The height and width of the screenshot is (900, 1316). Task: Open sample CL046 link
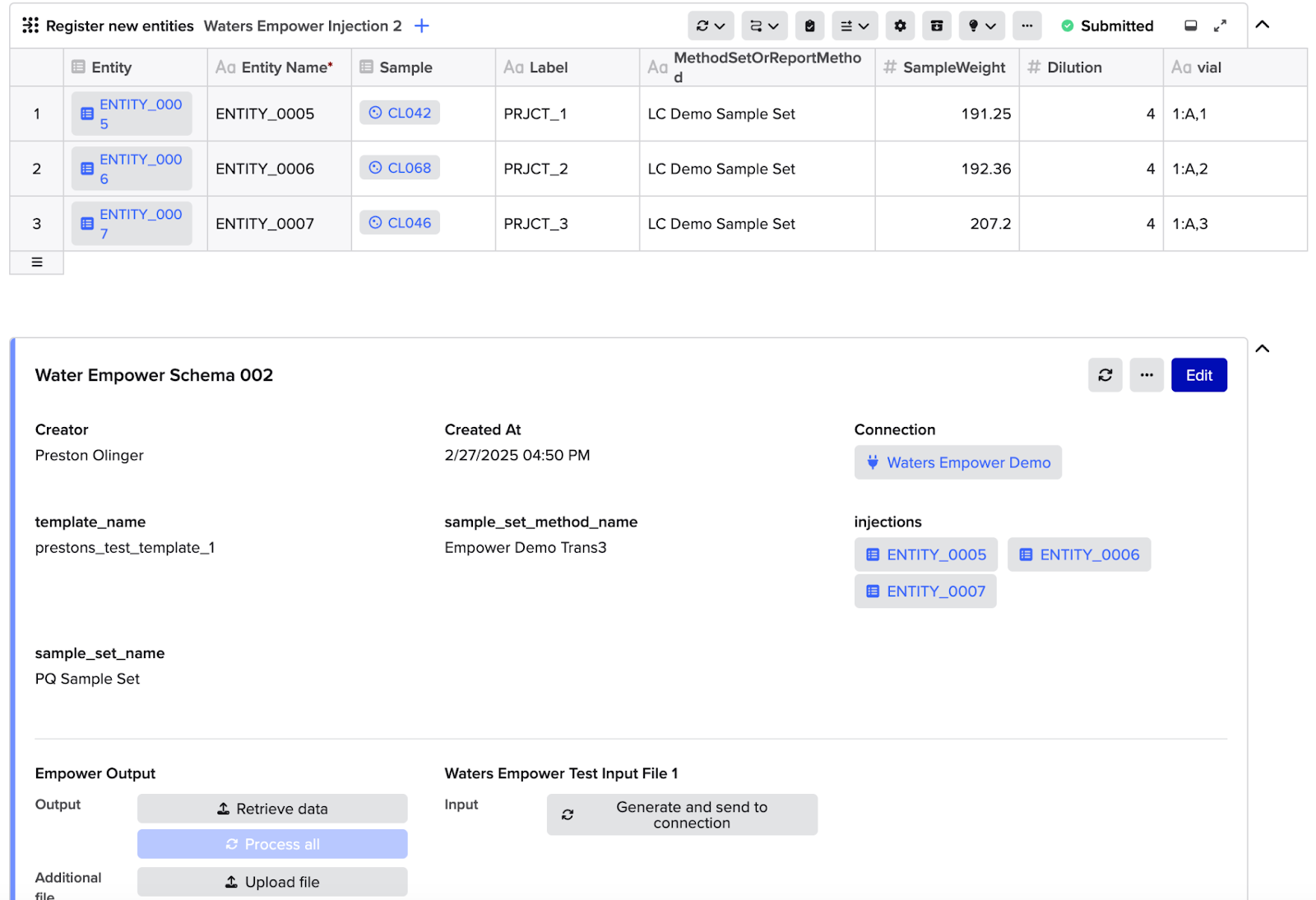[x=400, y=223]
